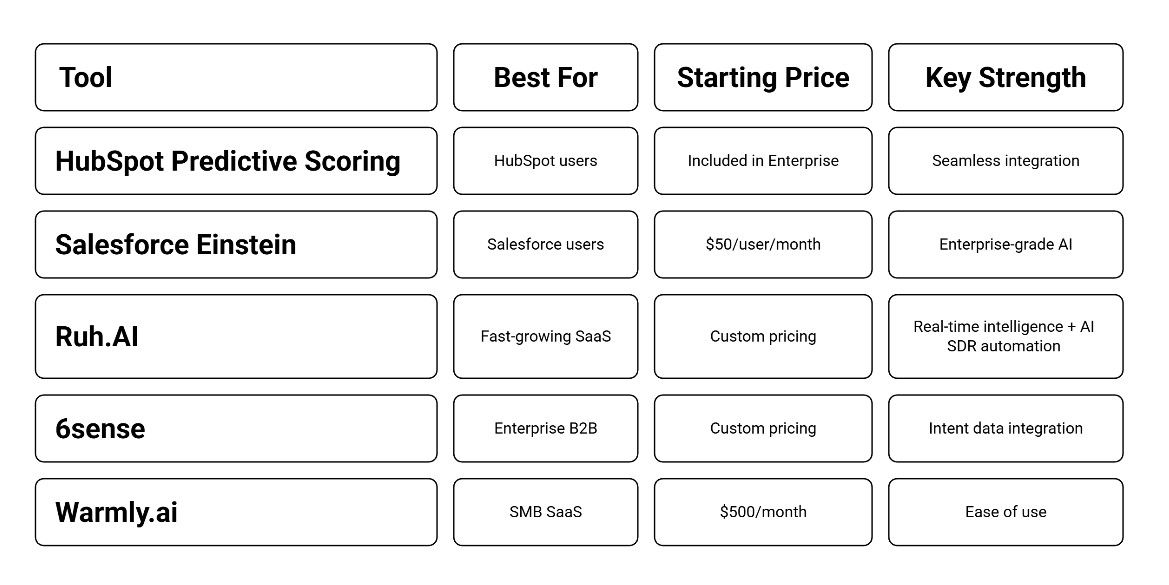Viewport: 1169px width, 585px height.
Task: Click the Tool column header
Action: point(235,77)
